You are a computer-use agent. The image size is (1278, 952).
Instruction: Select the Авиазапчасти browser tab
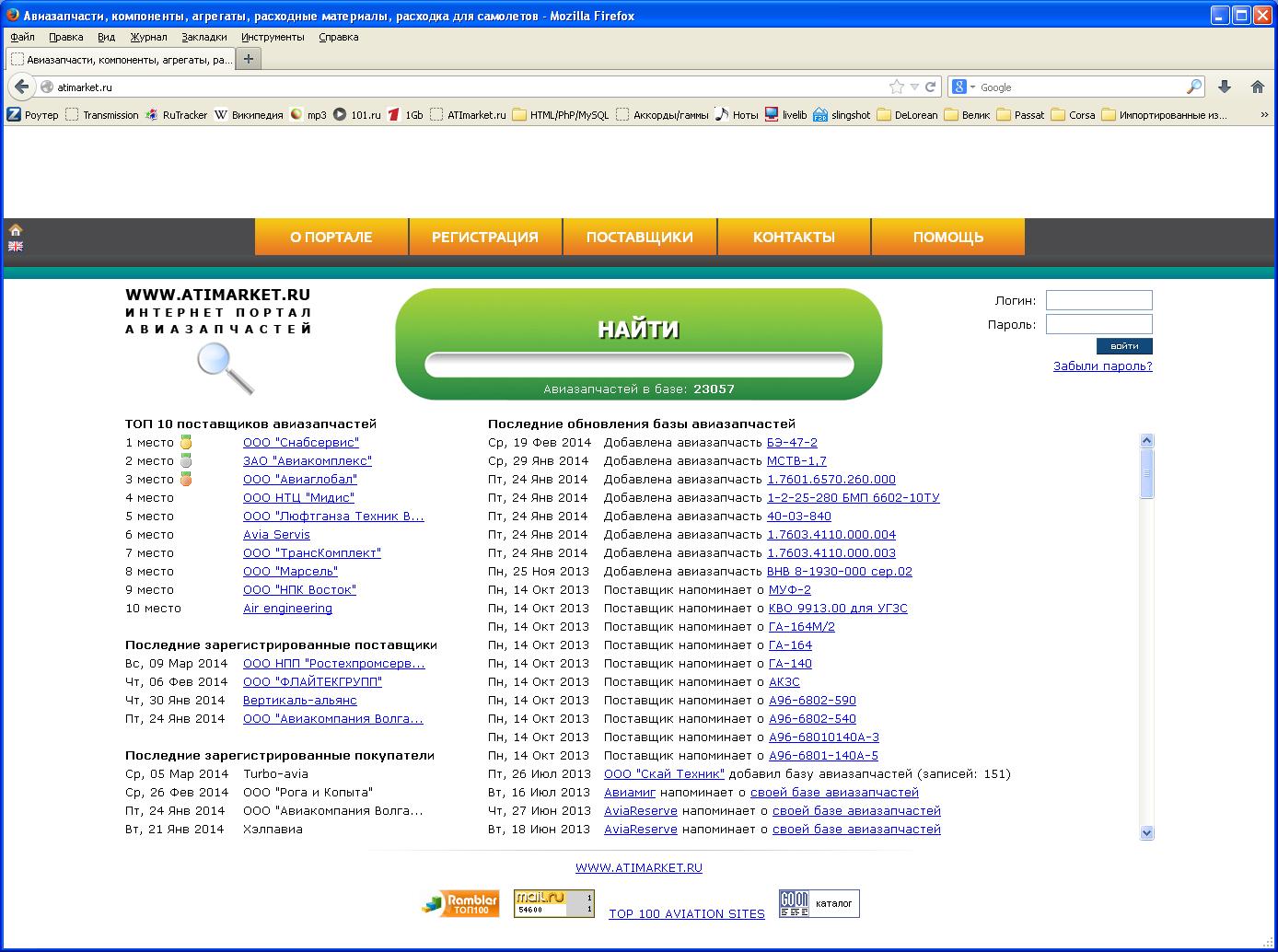pyautogui.click(x=121, y=60)
